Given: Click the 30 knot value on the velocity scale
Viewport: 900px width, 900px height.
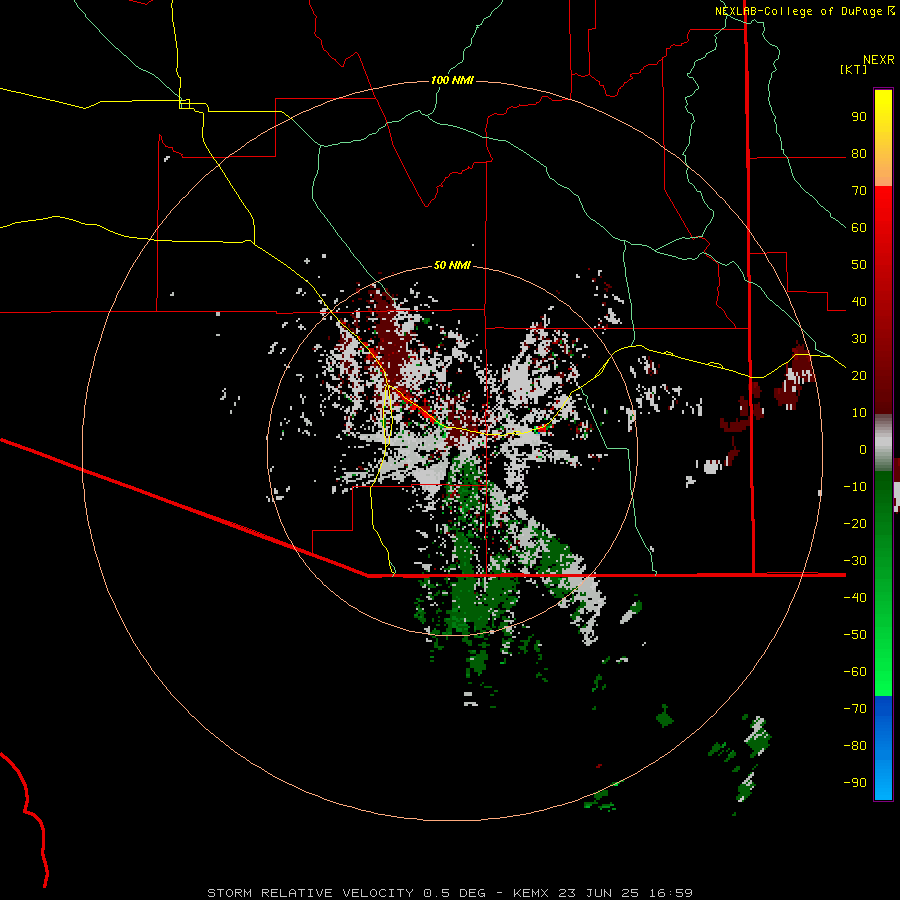Looking at the screenshot, I should click(x=859, y=339).
